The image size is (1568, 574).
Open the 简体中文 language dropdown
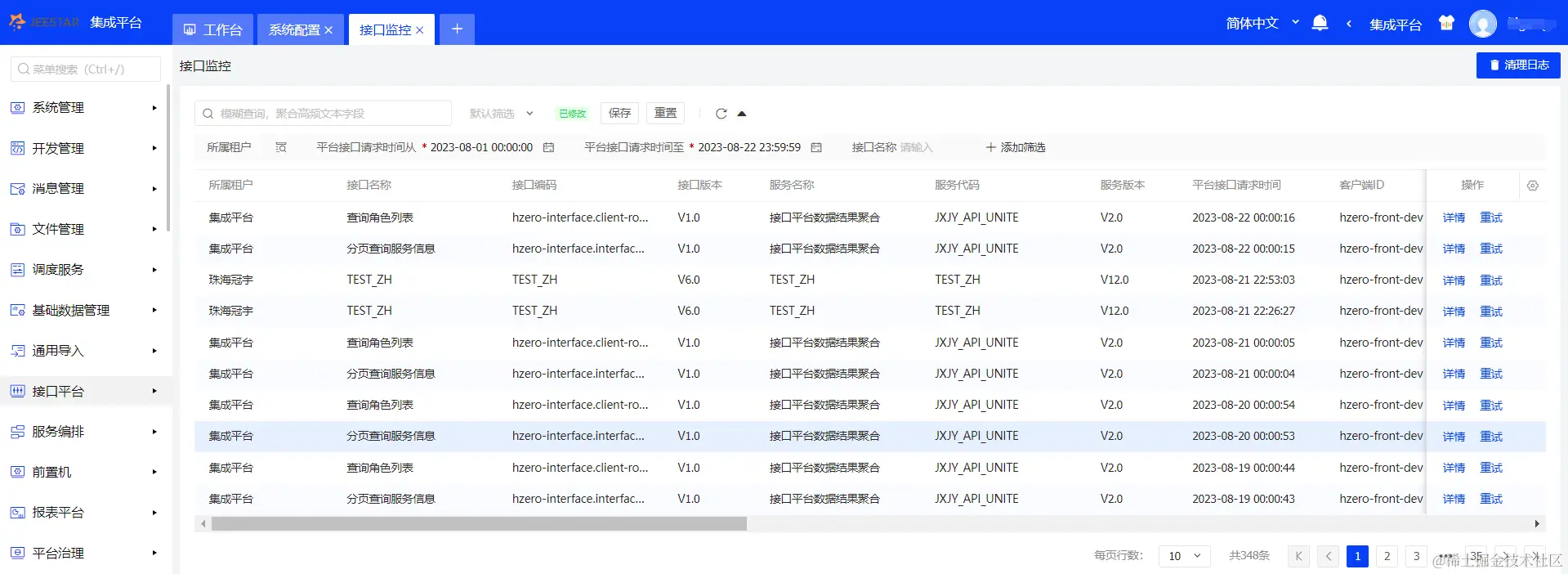(x=1262, y=24)
